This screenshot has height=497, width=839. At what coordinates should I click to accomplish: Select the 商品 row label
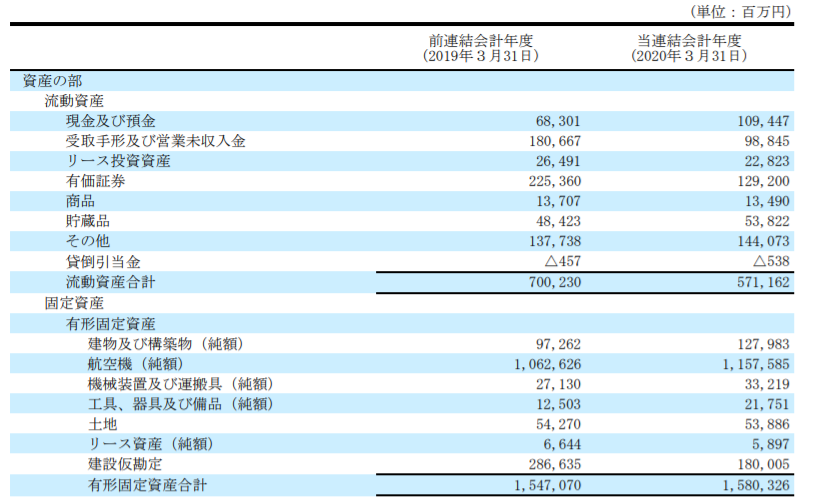coord(80,201)
